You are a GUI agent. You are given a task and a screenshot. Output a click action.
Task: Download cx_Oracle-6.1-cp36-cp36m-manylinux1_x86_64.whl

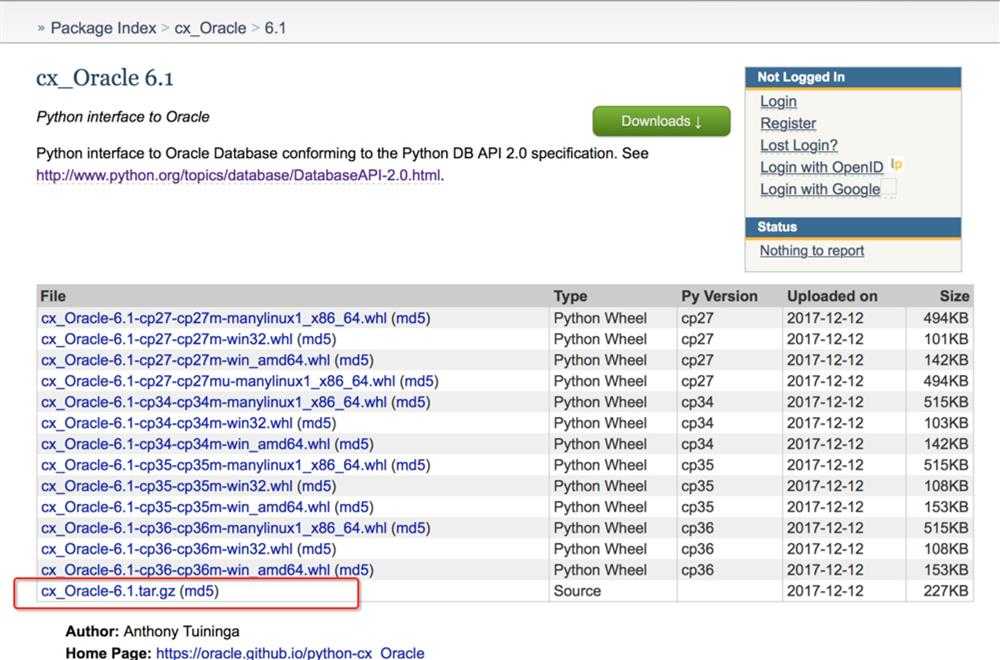click(214, 528)
